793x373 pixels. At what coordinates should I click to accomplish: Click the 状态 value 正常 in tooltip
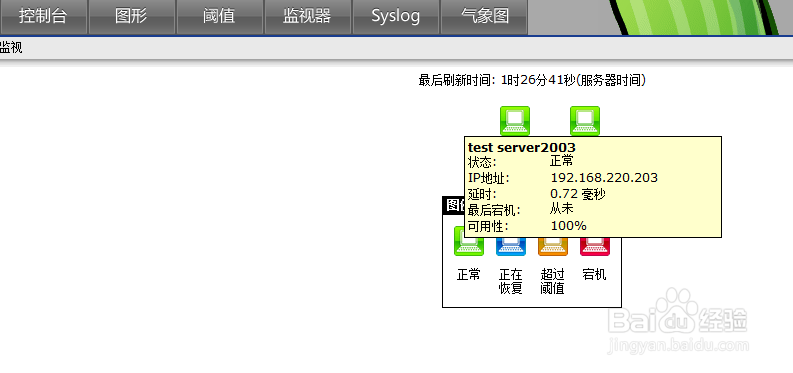click(x=562, y=162)
